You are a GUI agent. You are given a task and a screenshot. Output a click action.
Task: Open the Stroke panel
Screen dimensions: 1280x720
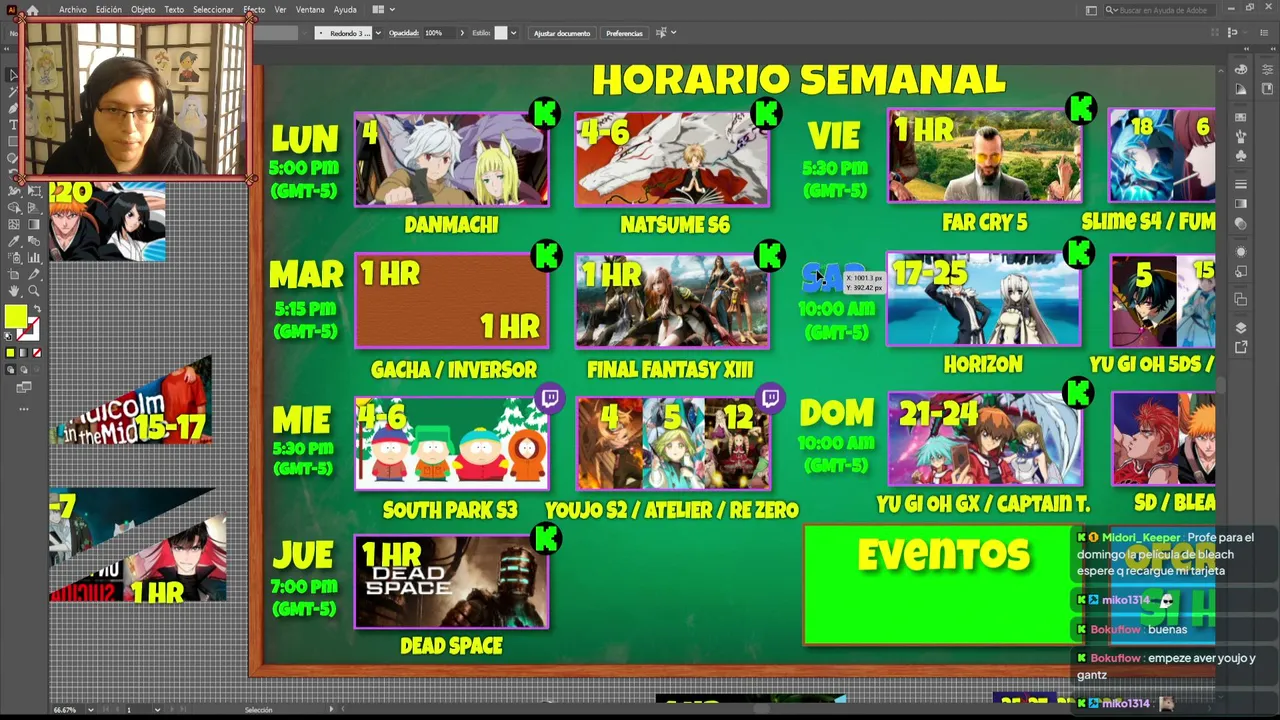click(1241, 185)
